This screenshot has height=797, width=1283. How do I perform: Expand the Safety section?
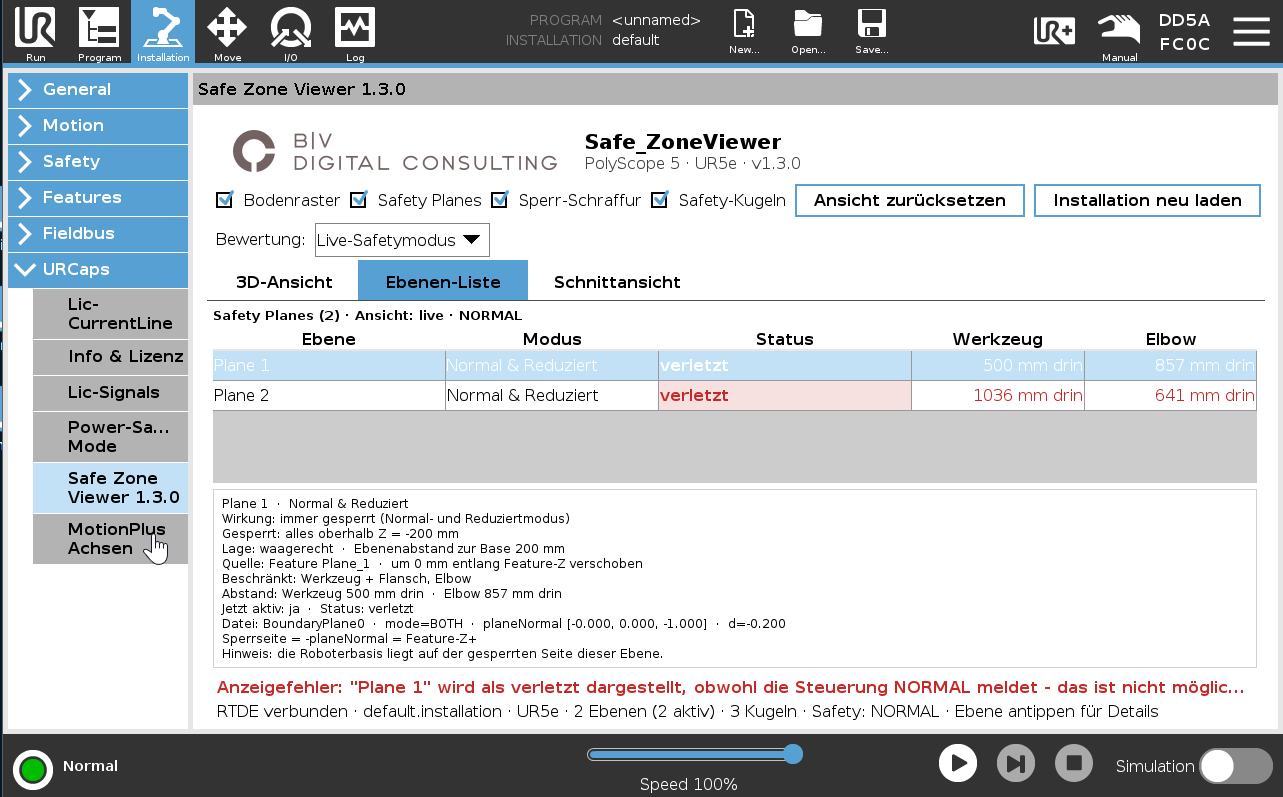(x=98, y=161)
